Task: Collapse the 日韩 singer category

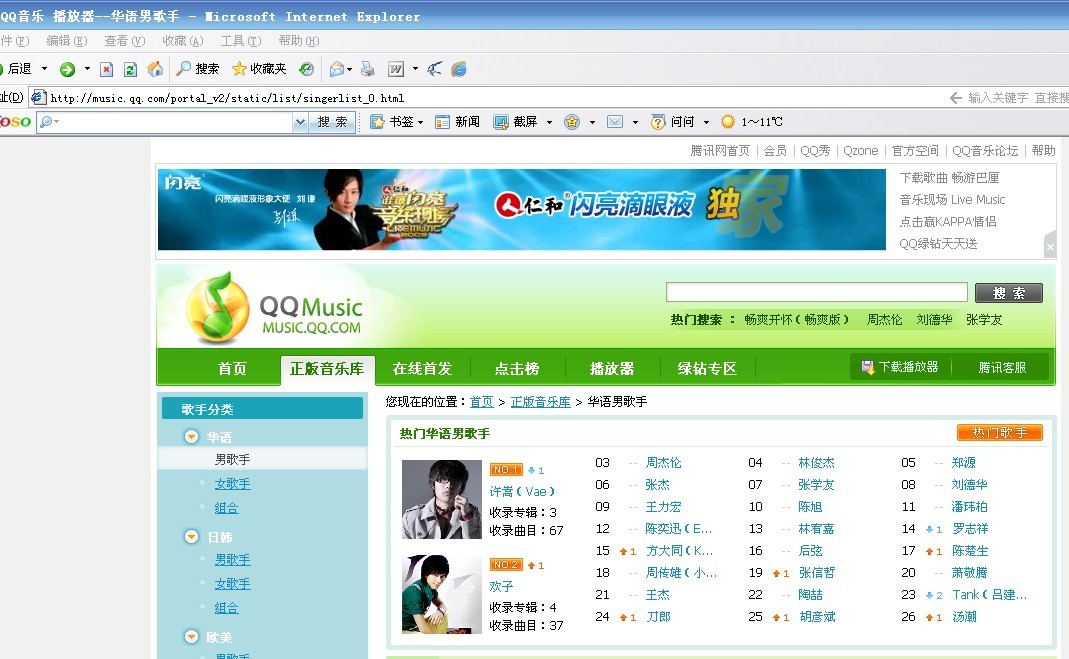Action: (x=192, y=537)
